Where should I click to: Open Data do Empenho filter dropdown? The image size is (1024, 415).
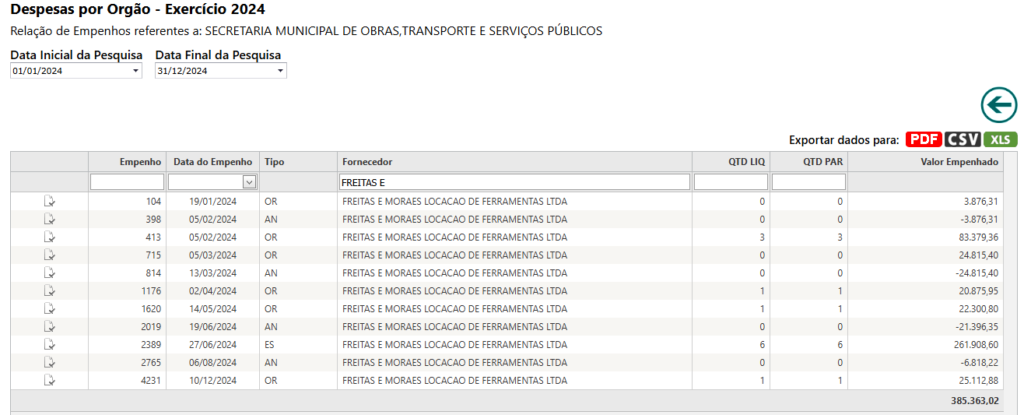pyautogui.click(x=249, y=182)
